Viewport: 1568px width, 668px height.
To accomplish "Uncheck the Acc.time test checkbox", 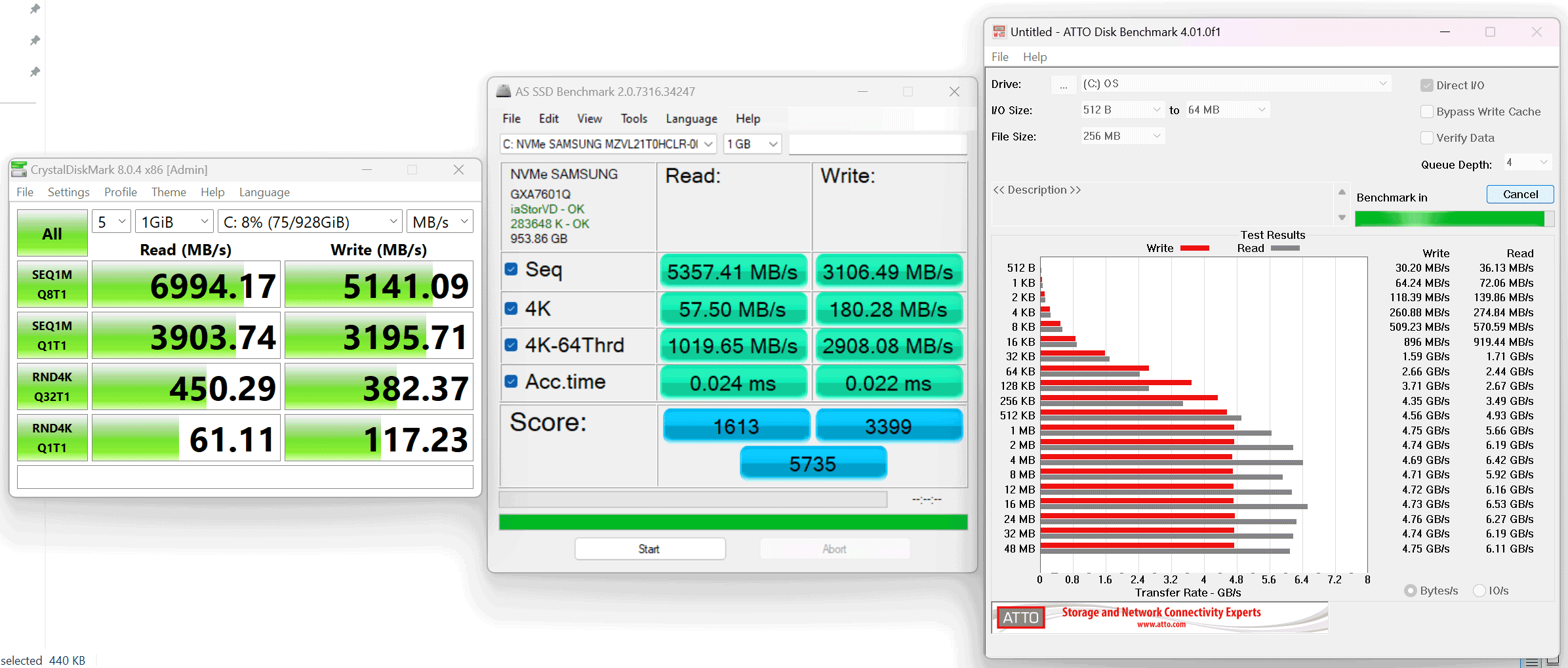I will pos(512,381).
